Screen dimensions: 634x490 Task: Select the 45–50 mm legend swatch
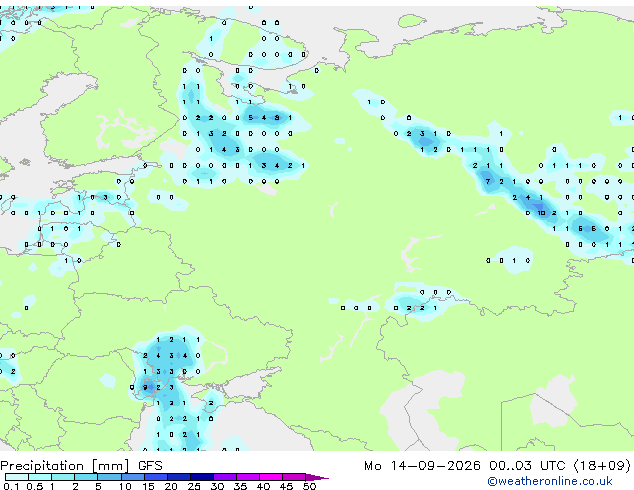pos(294,477)
